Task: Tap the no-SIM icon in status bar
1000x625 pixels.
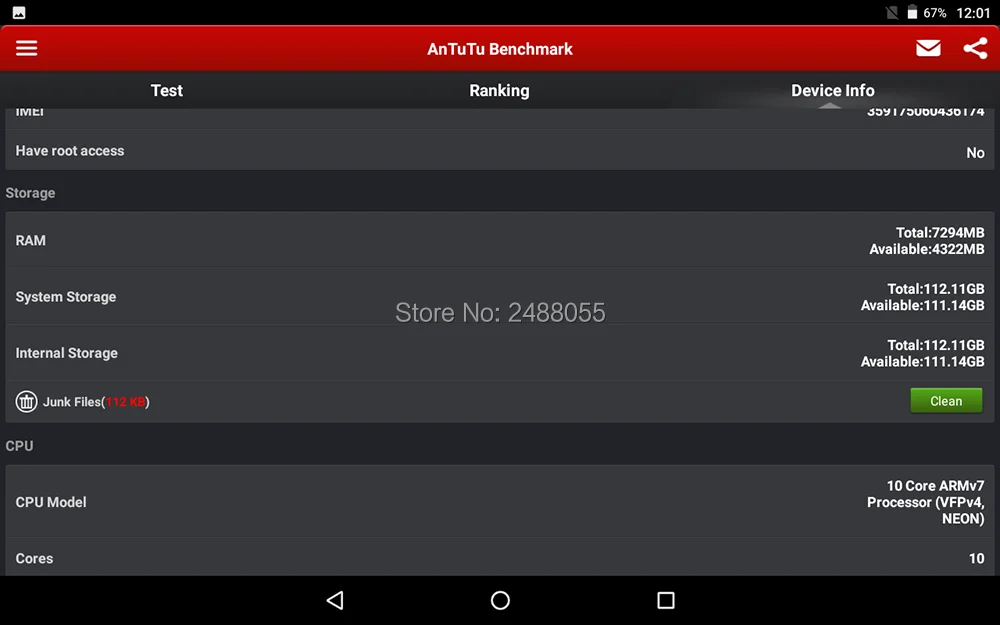Action: click(892, 12)
